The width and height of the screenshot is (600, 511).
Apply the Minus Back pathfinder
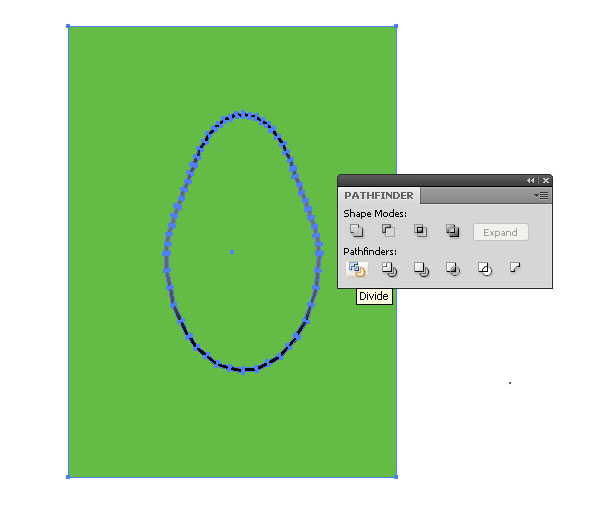pos(515,267)
